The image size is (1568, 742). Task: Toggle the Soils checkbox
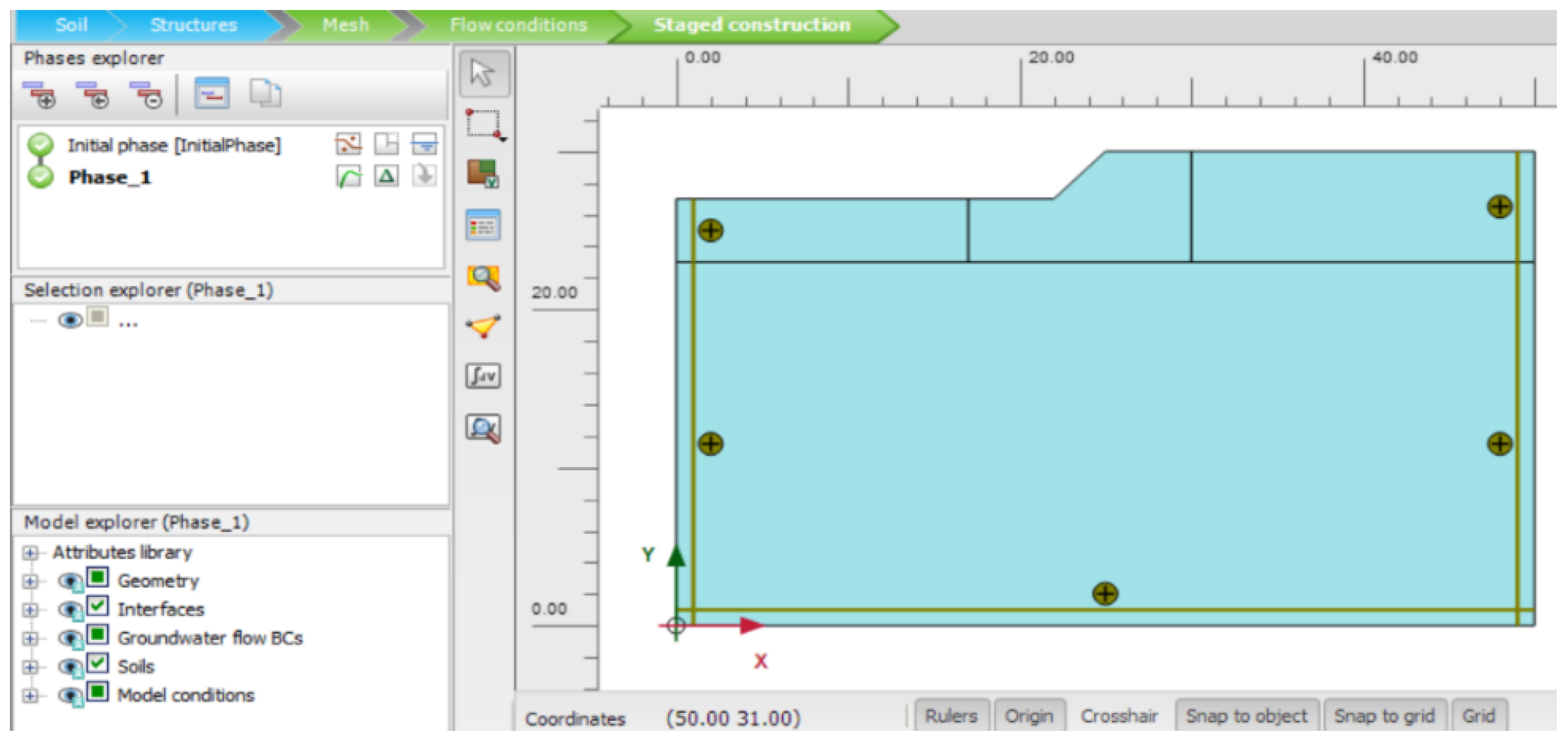(97, 663)
